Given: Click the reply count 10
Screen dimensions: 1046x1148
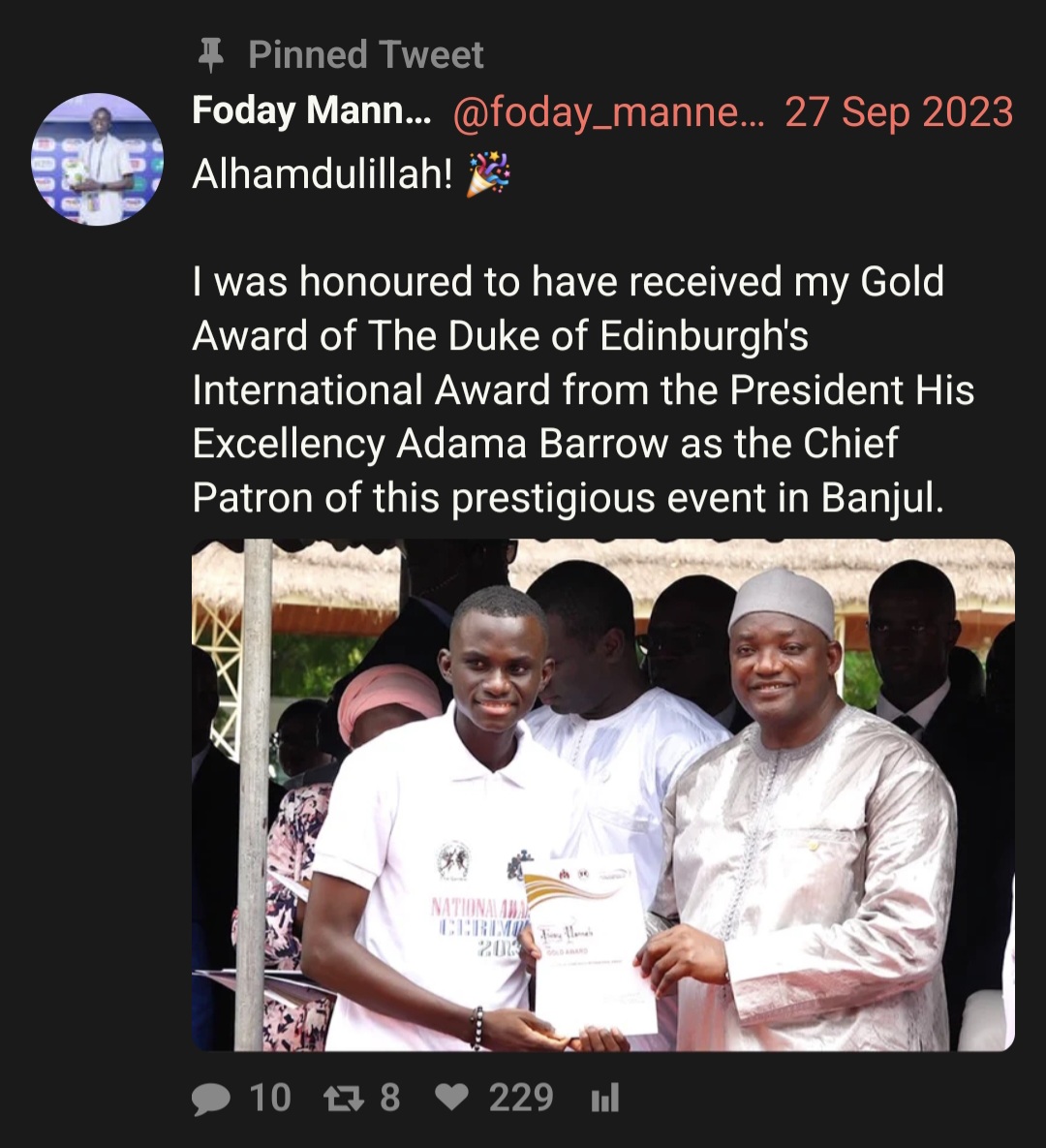Looking at the screenshot, I should click(270, 1099).
